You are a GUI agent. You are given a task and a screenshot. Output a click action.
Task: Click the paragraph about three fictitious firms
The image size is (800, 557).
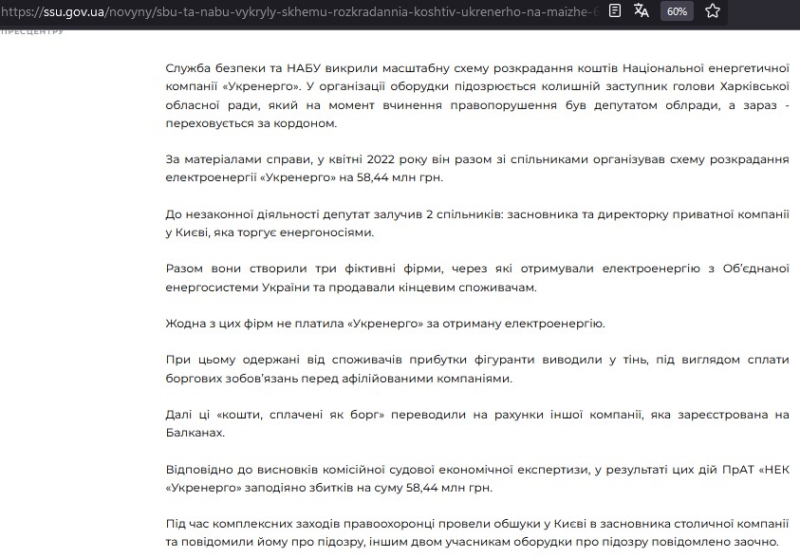[x=478, y=278]
